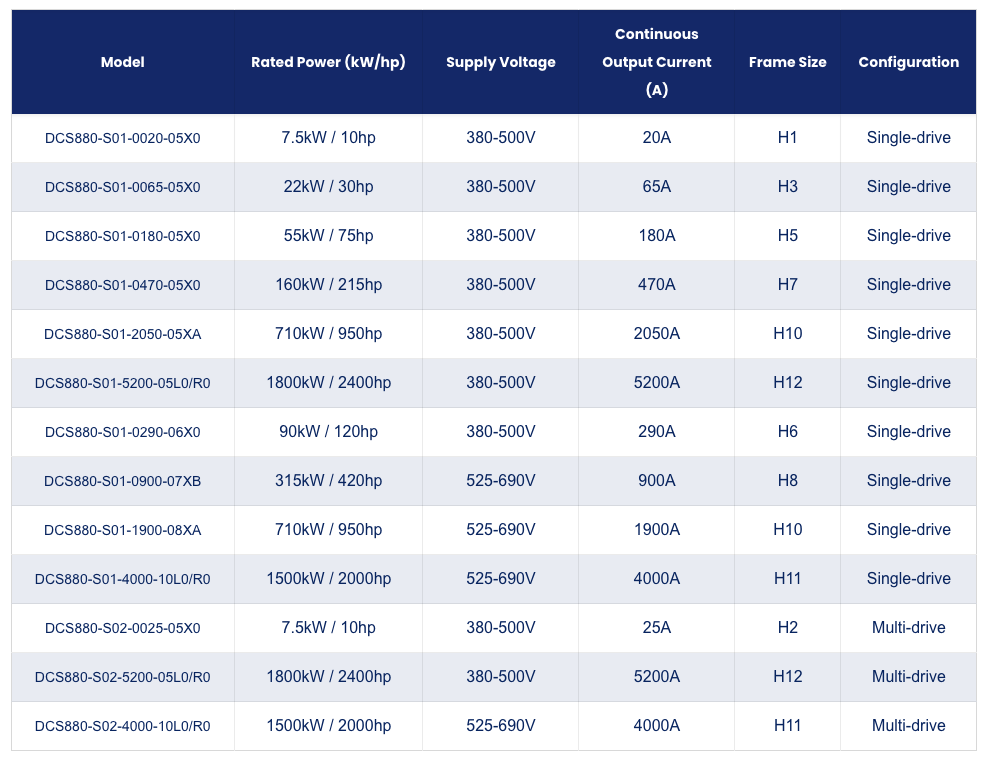Click 7.5kW / 10hp in the DCS880-S02-0025-05X0 row

(x=328, y=627)
